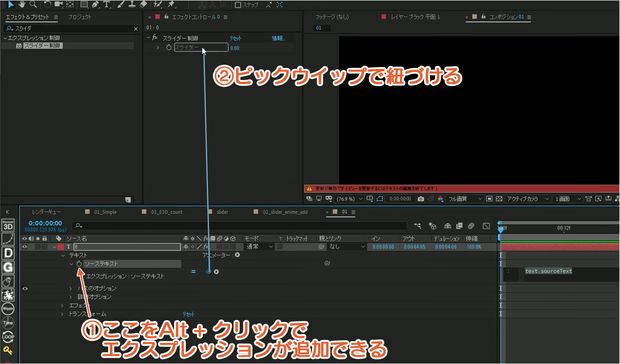Select the Type text tool

(x=107, y=4)
